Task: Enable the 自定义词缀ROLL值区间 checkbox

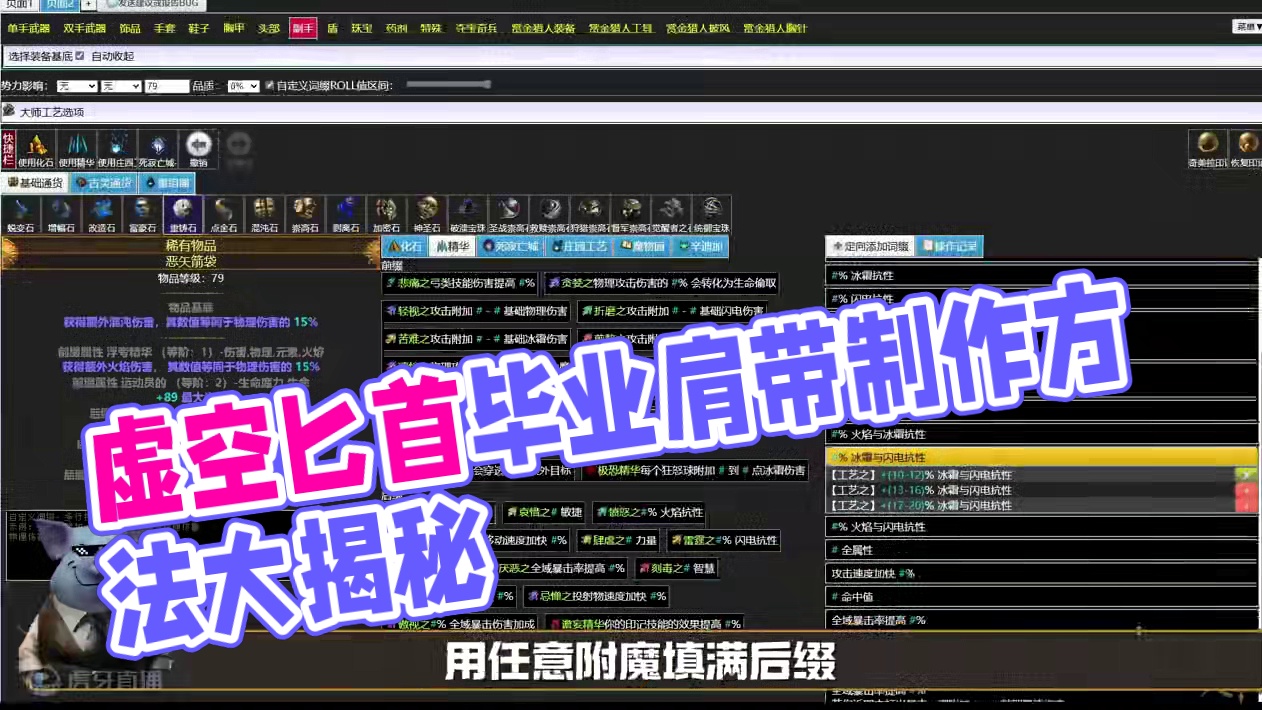Action: tap(269, 85)
